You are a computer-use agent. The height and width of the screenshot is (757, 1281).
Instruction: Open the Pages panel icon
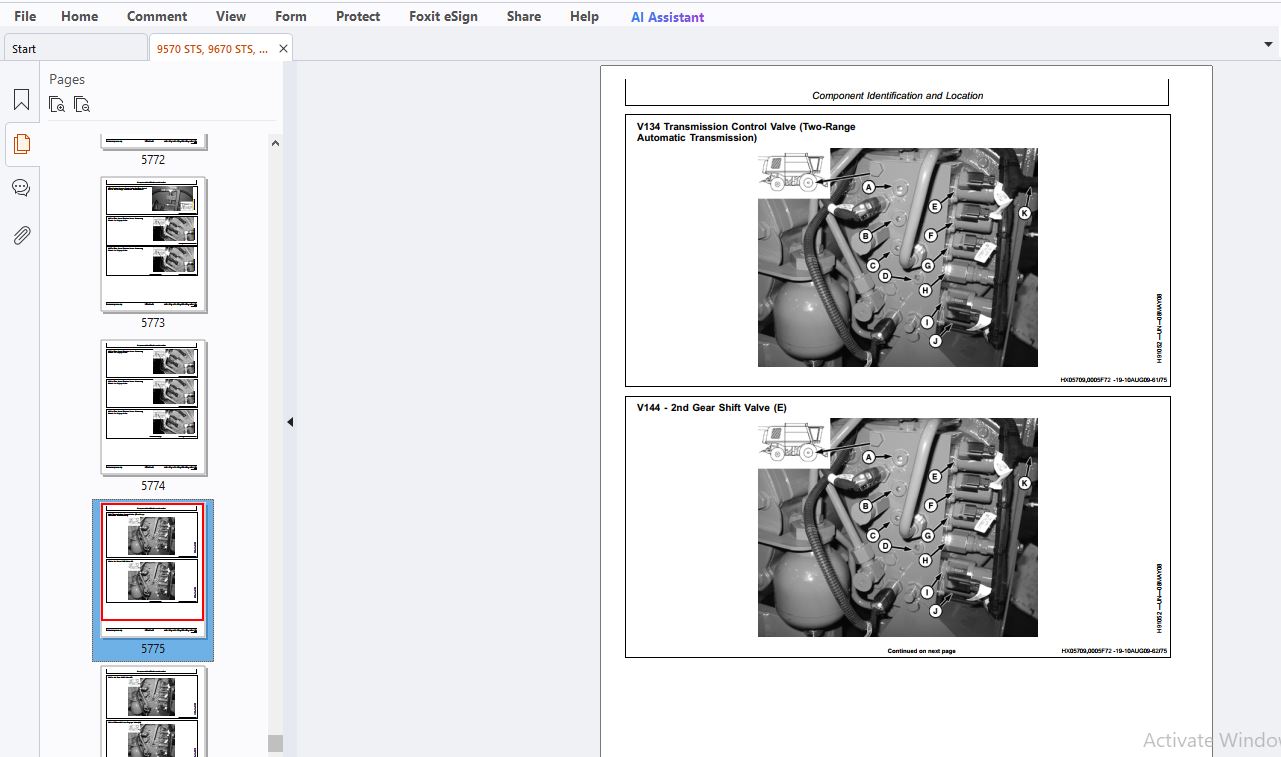click(21, 144)
